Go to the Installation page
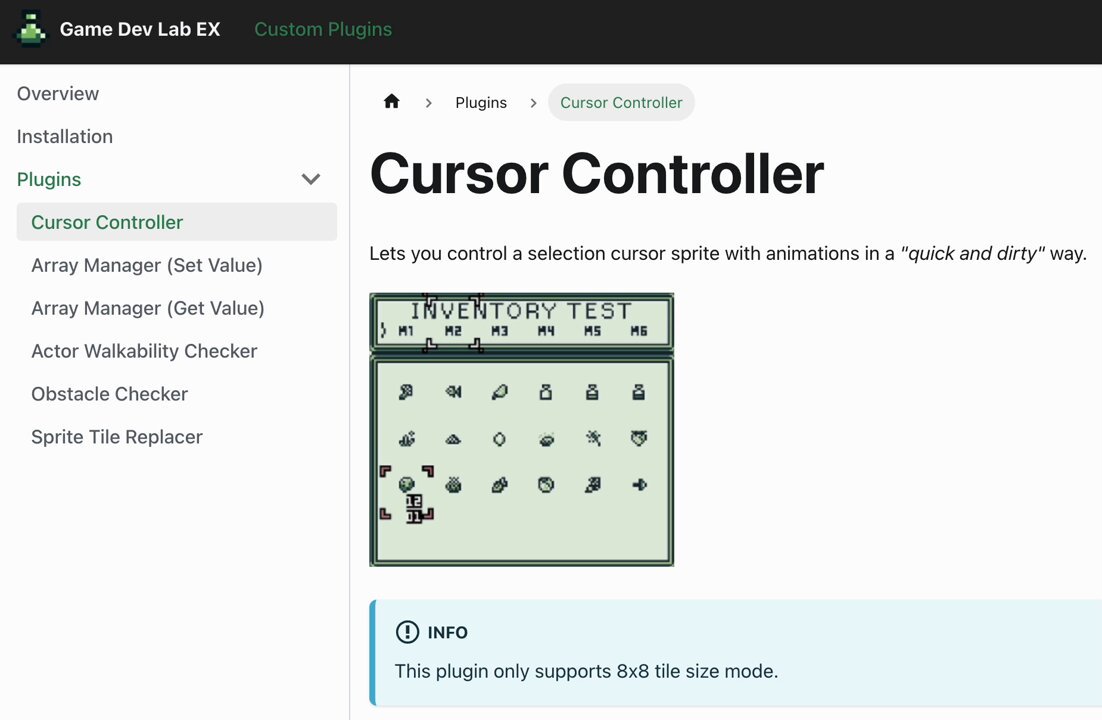1102x720 pixels. pos(65,136)
